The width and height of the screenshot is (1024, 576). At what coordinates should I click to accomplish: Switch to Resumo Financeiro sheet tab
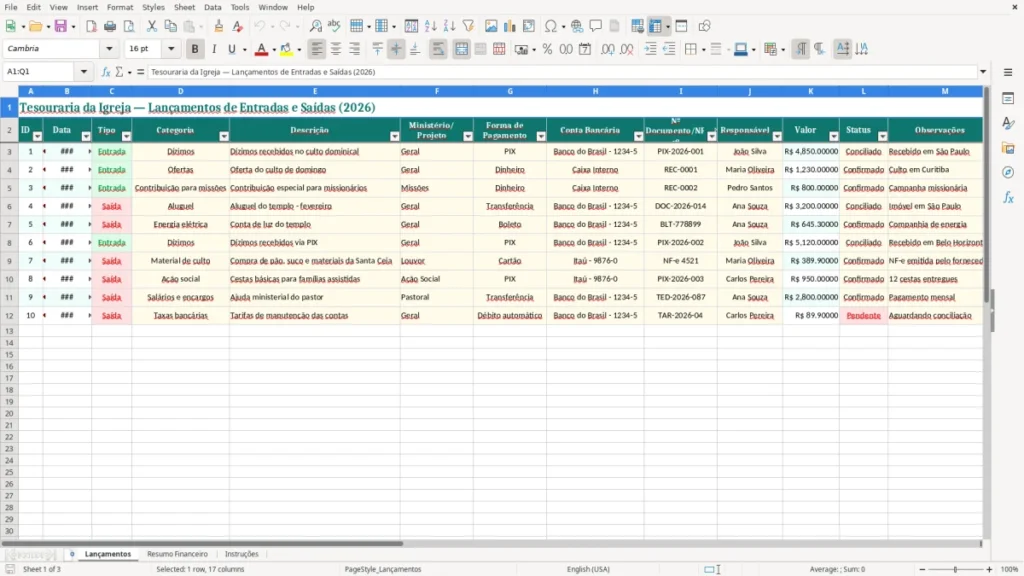click(x=177, y=554)
